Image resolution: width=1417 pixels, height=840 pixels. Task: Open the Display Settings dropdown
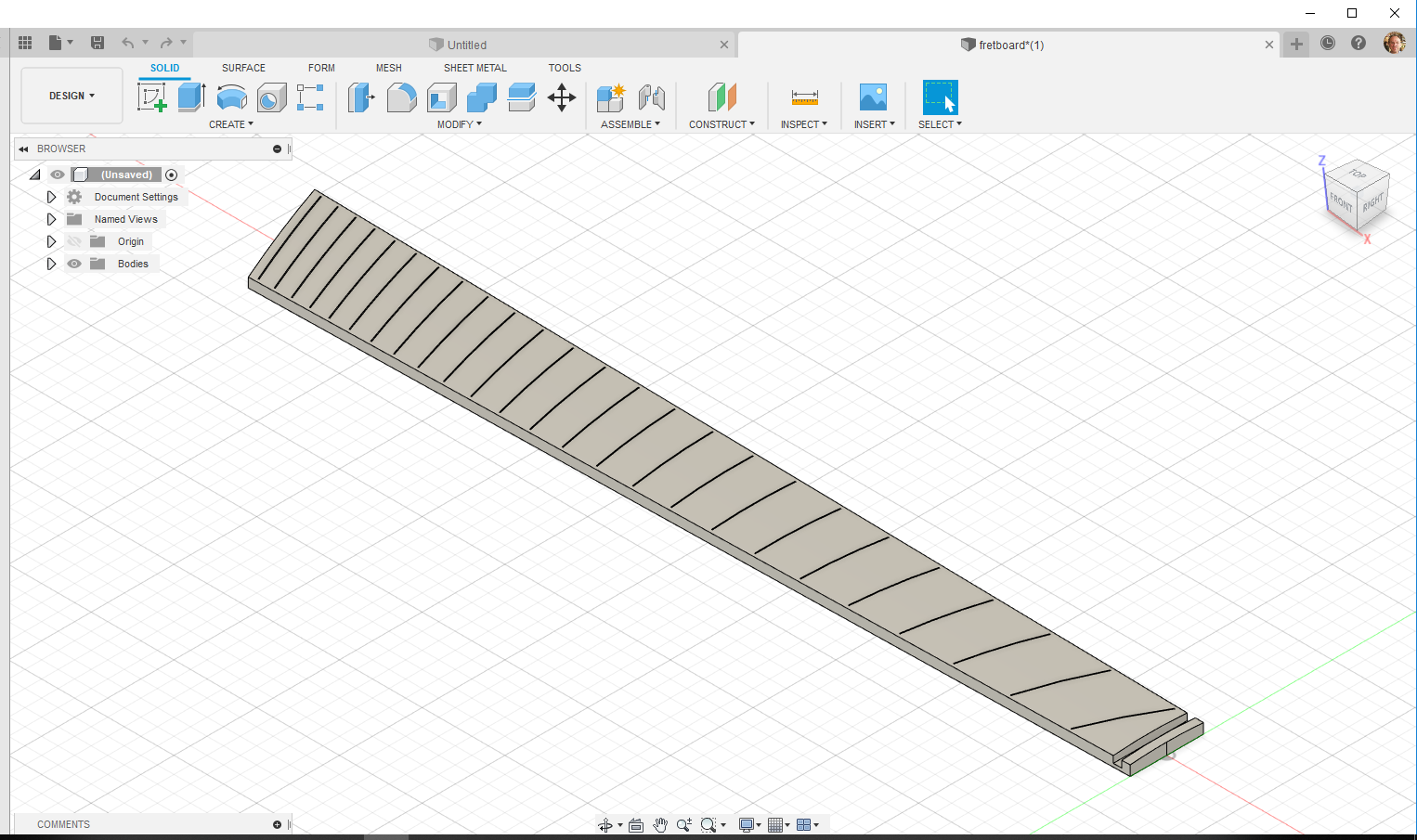point(749,824)
